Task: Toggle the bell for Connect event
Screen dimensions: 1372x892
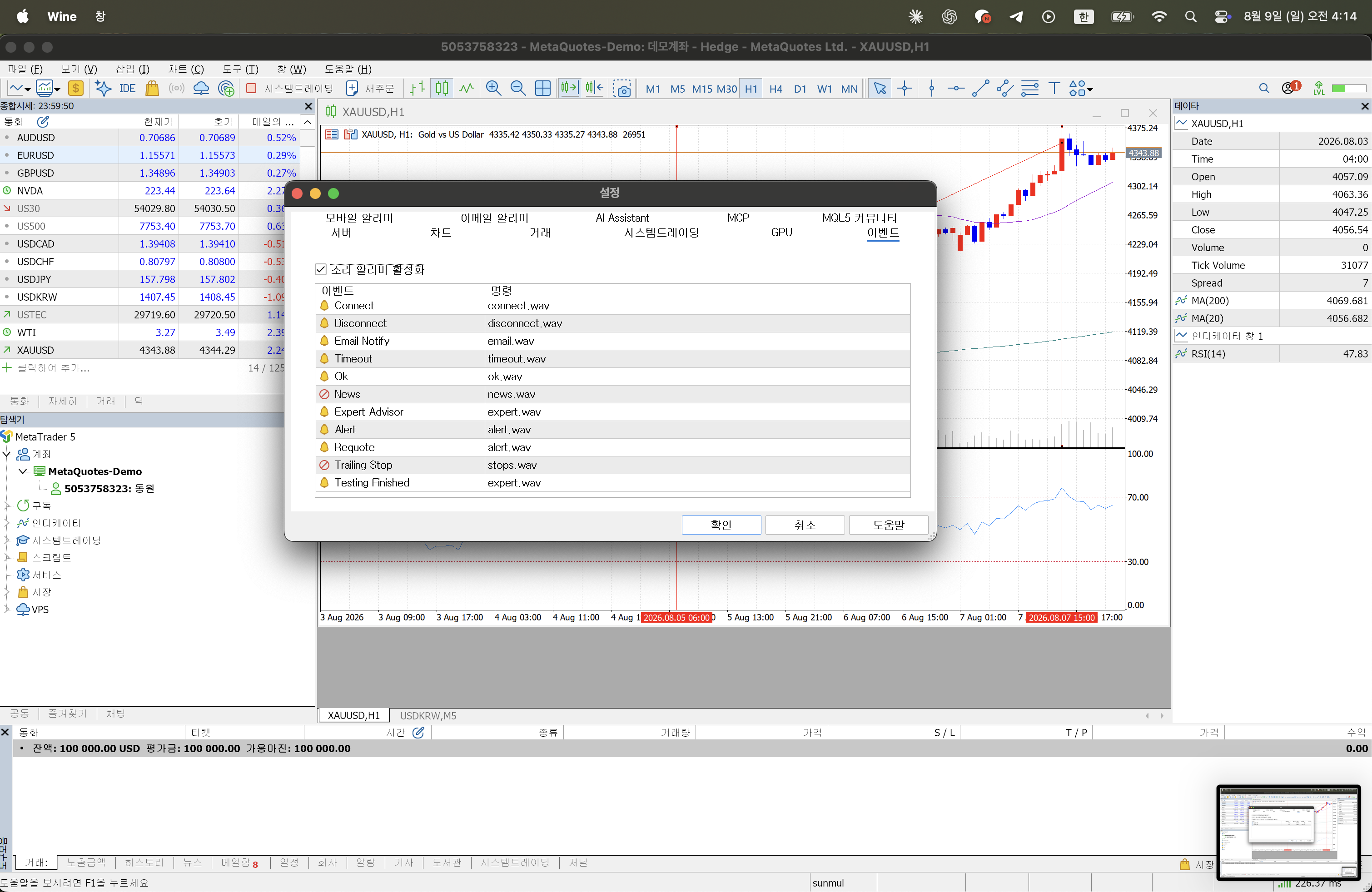Action: click(x=324, y=305)
